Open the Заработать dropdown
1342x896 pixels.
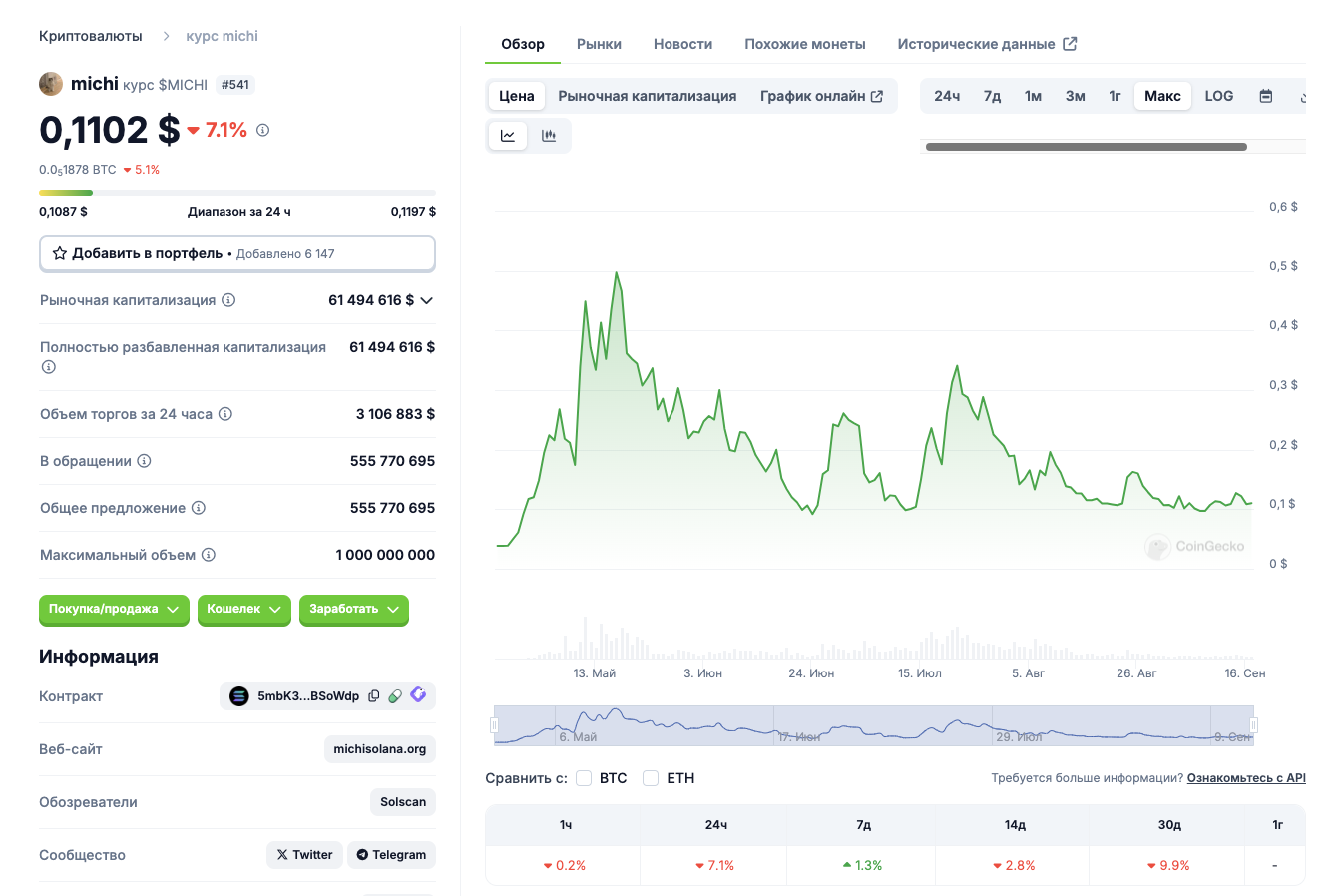[354, 609]
